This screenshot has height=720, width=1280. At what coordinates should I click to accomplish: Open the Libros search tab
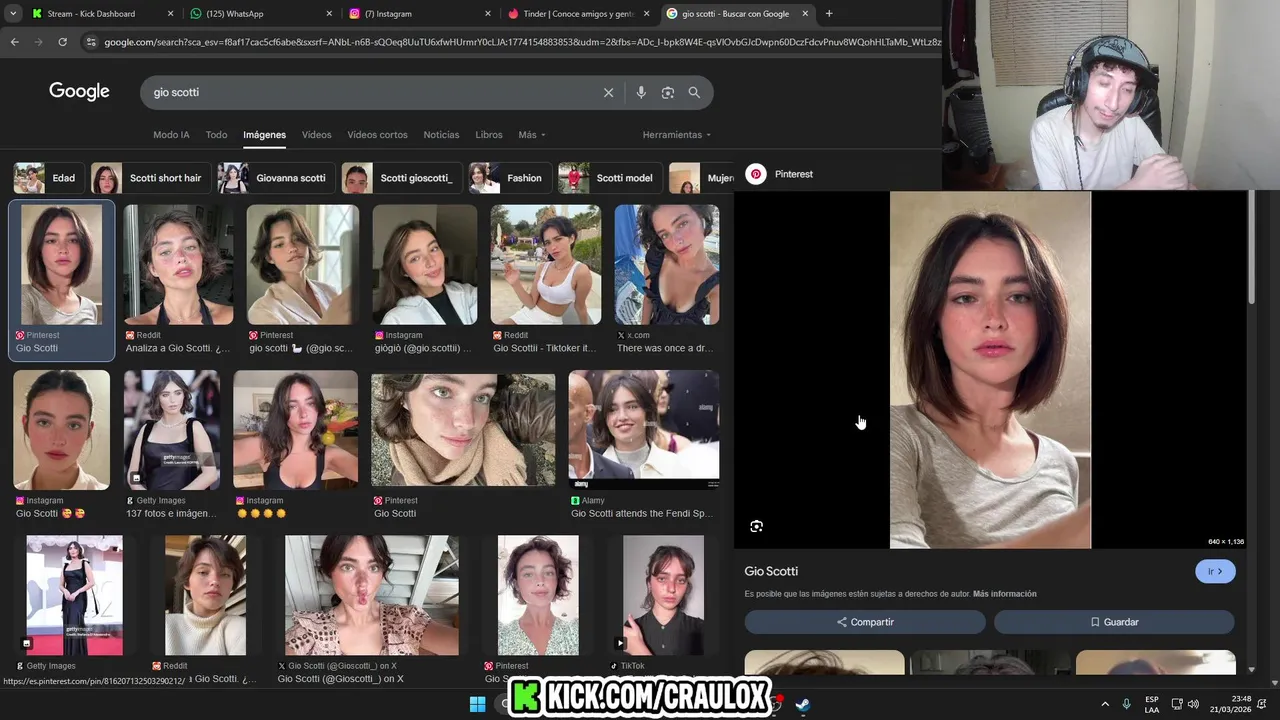point(489,135)
